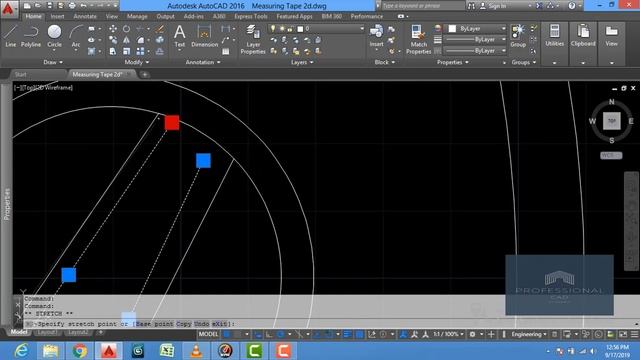
Task: Toggle lineweight display in status bar
Action: [x=347, y=334]
